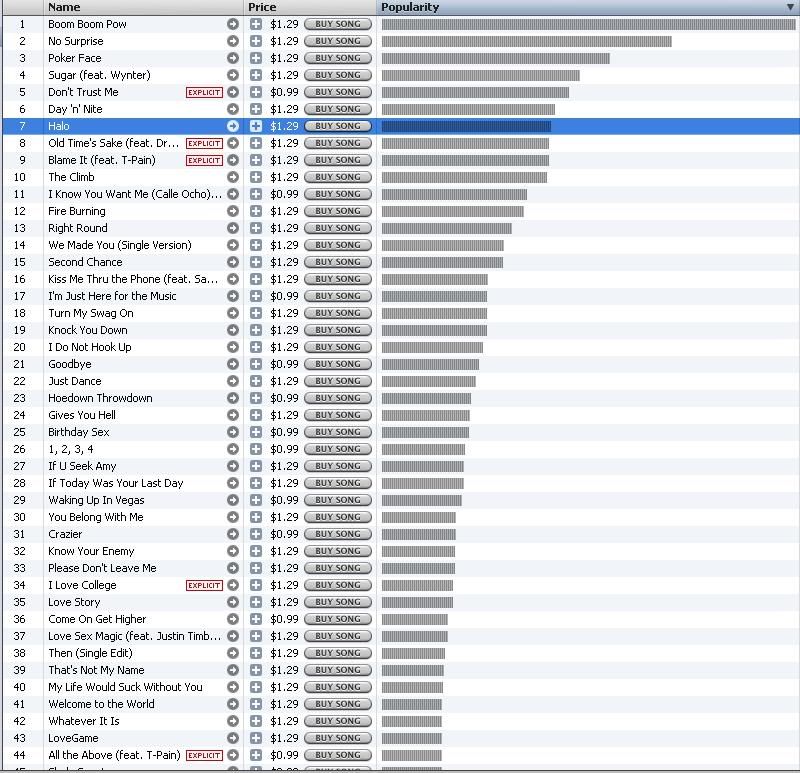Sort the list by the Price column header
The height and width of the screenshot is (773, 800).
(262, 7)
